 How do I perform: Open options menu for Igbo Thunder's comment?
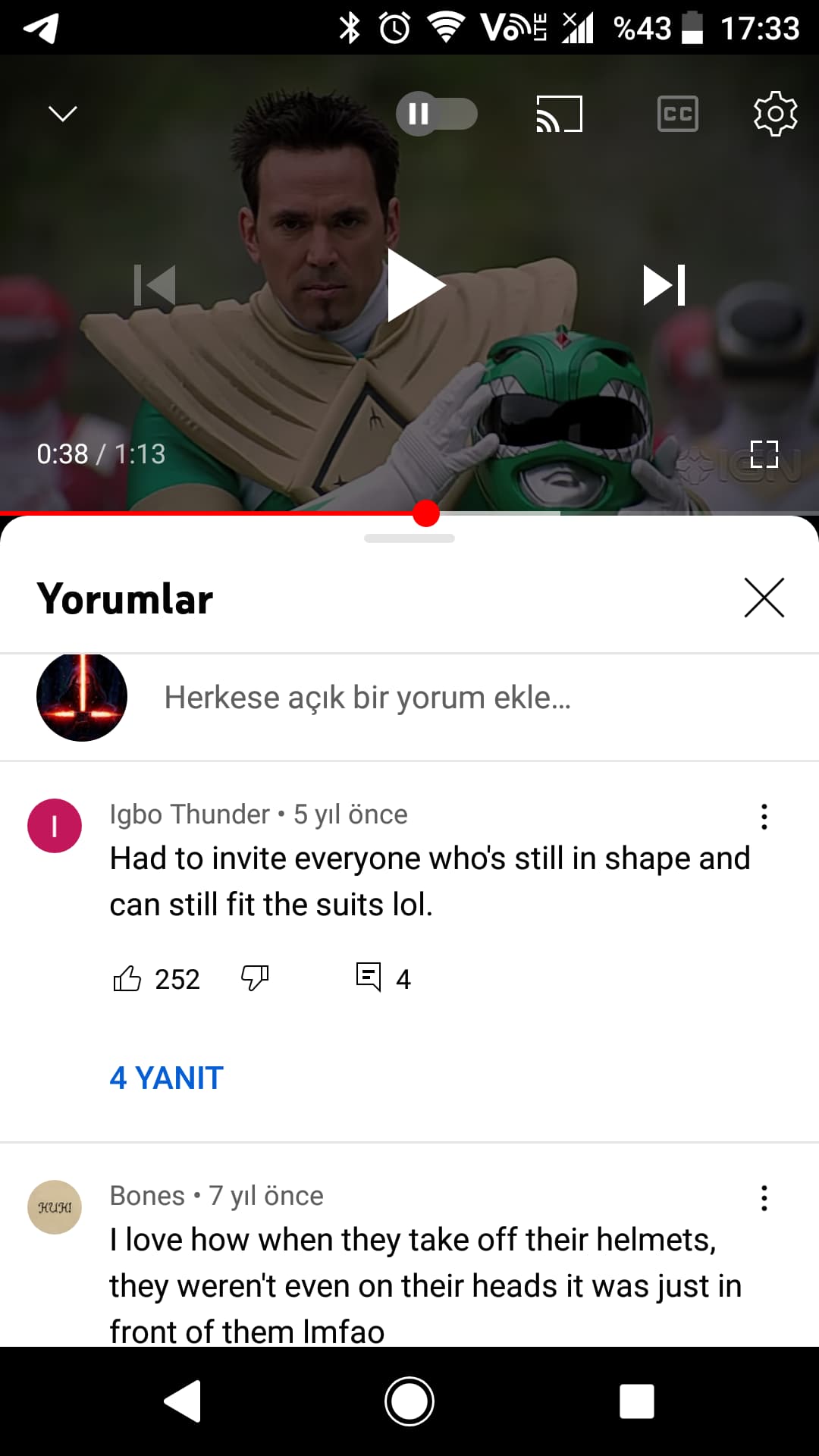tap(764, 817)
